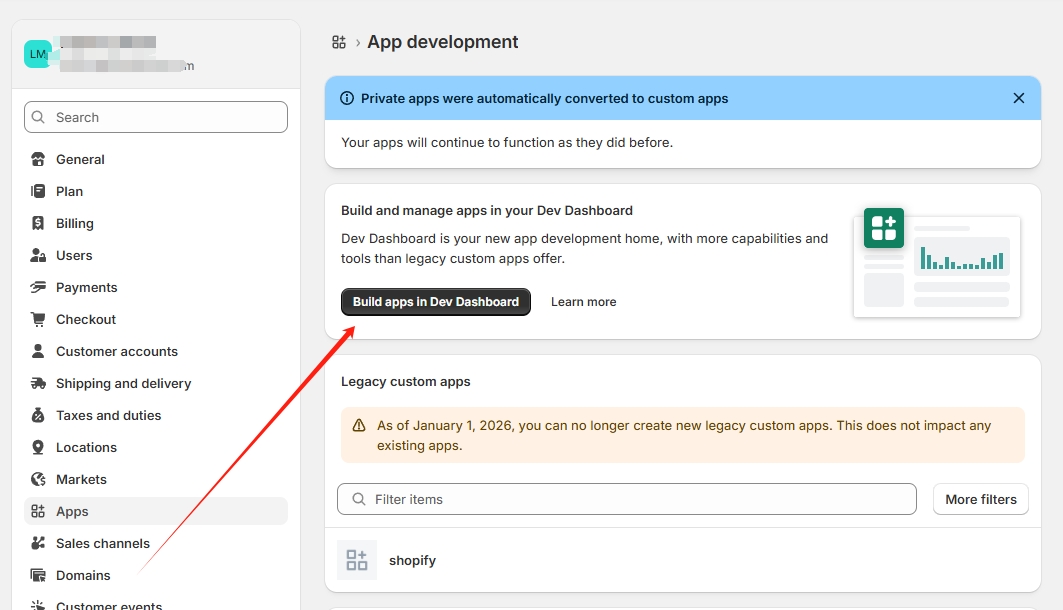1063x610 pixels.
Task: Click the Locations pin icon
Action: 38,448
